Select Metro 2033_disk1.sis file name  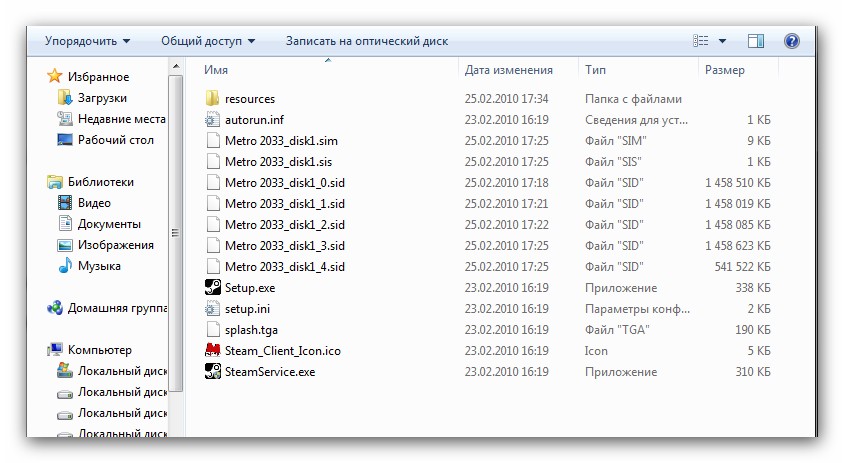pos(278,162)
